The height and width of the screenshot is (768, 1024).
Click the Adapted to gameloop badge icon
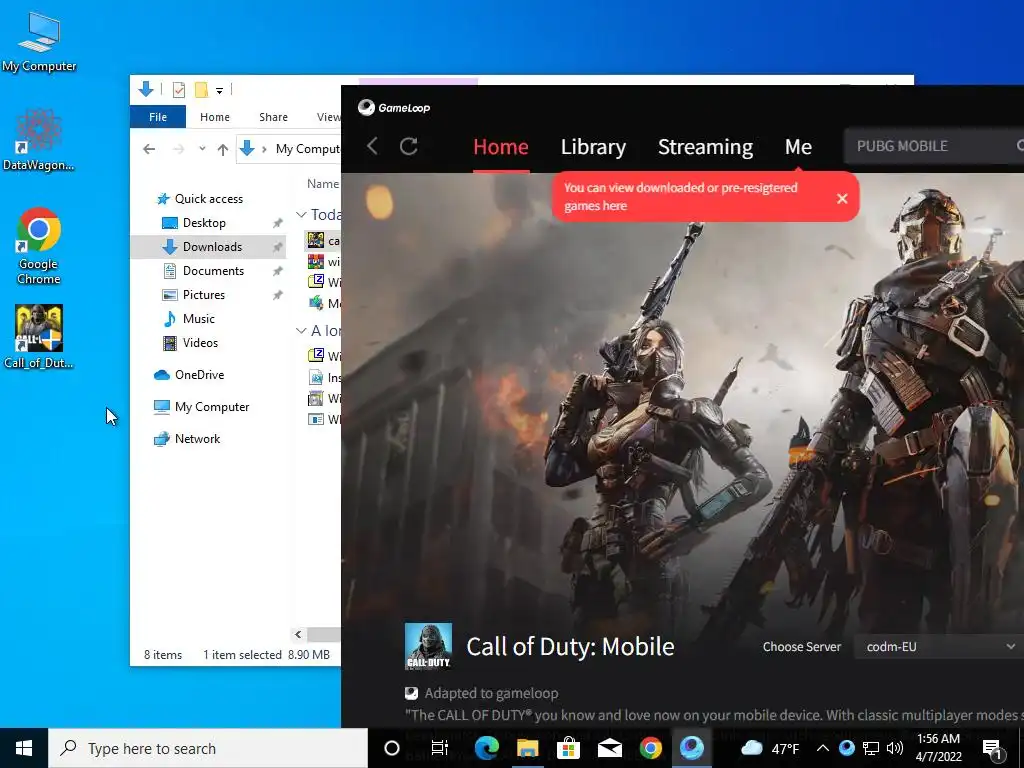[411, 693]
